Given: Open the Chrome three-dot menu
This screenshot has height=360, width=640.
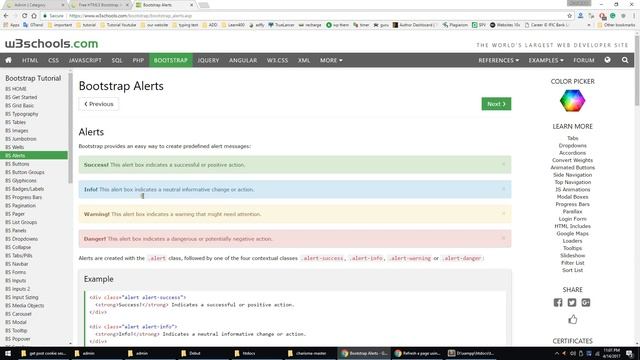Looking at the screenshot, I should coord(634,16).
